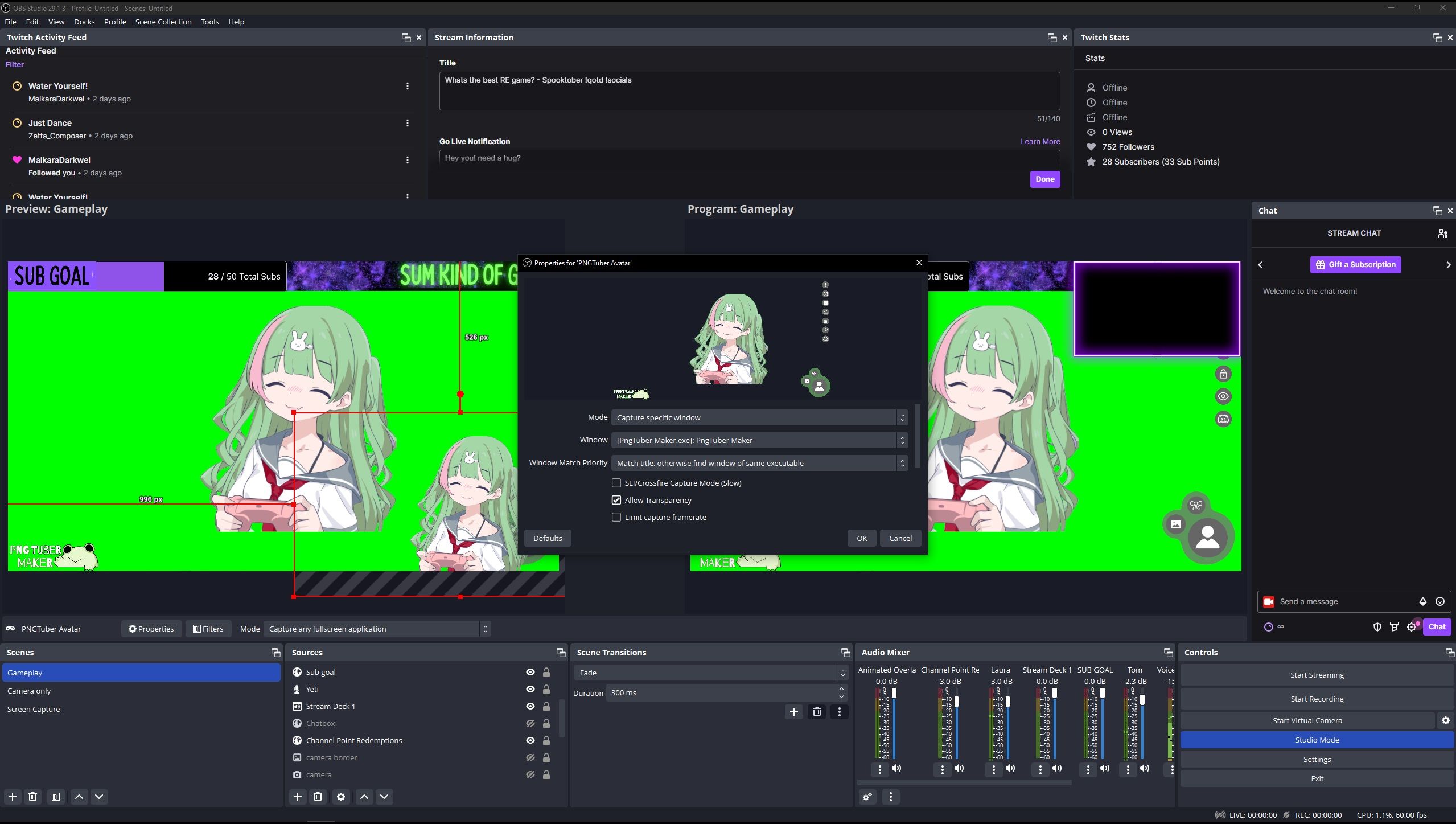The height and width of the screenshot is (824, 1456).
Task: Lock the Yeti source with padlock icon
Action: point(546,689)
